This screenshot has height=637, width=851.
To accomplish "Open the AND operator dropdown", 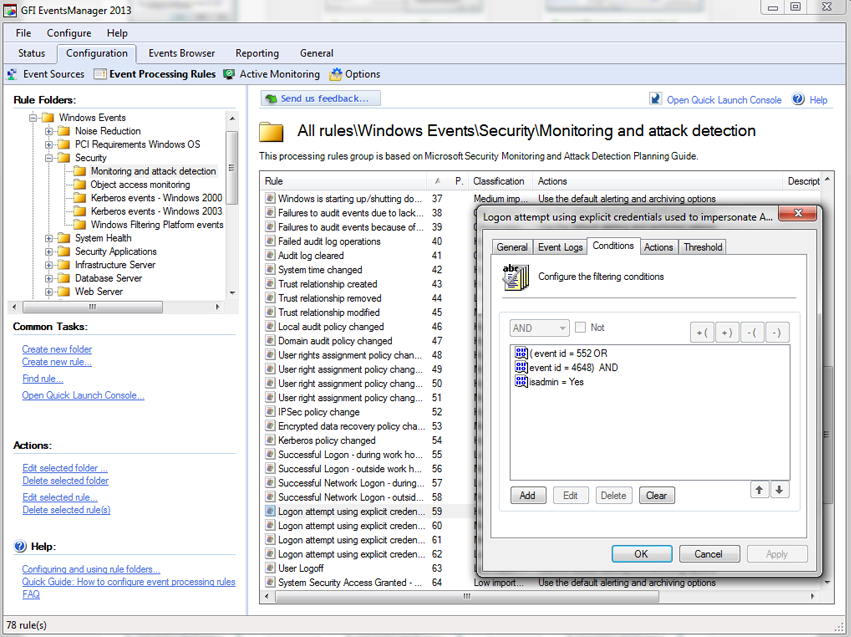I will coord(539,328).
